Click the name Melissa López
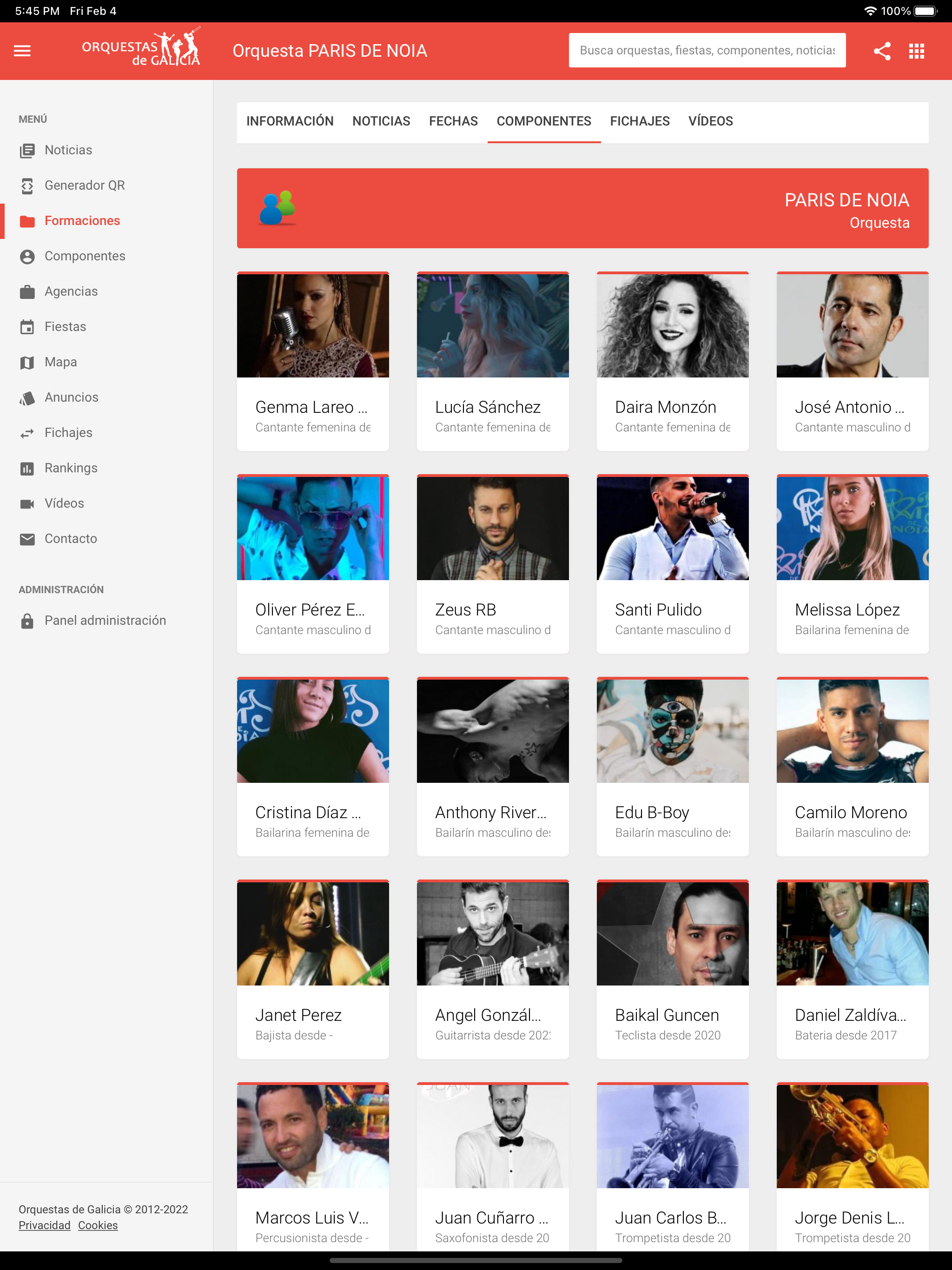 847,610
